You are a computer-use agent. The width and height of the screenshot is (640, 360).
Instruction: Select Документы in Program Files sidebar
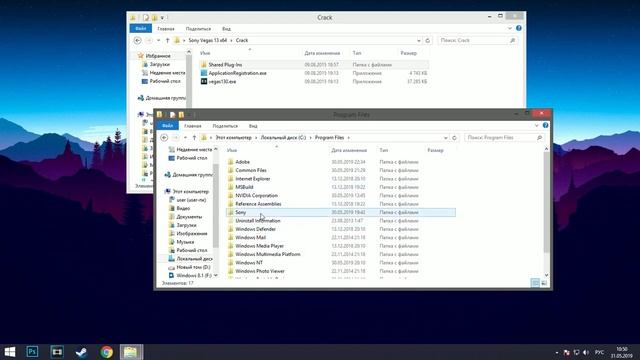pos(189,217)
